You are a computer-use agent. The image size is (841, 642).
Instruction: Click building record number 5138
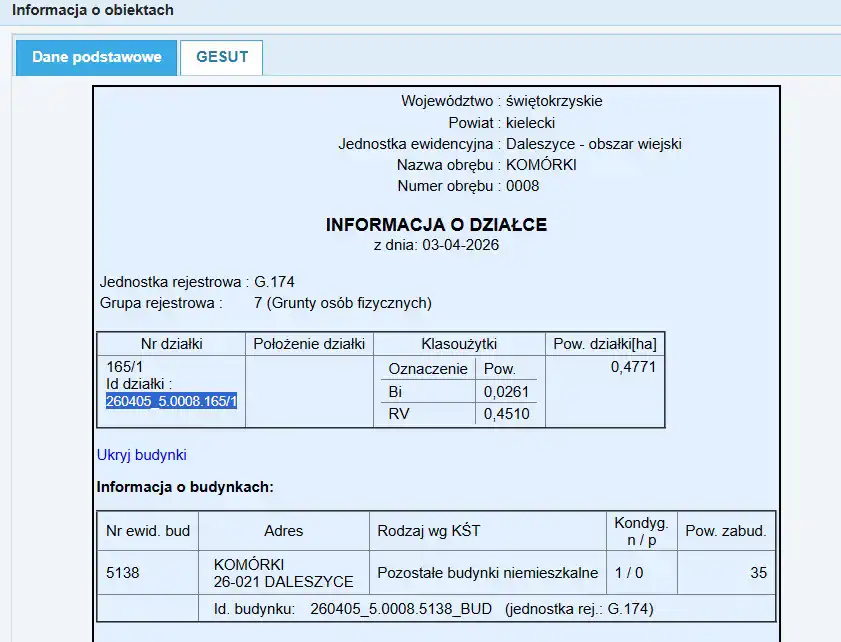pos(123,573)
